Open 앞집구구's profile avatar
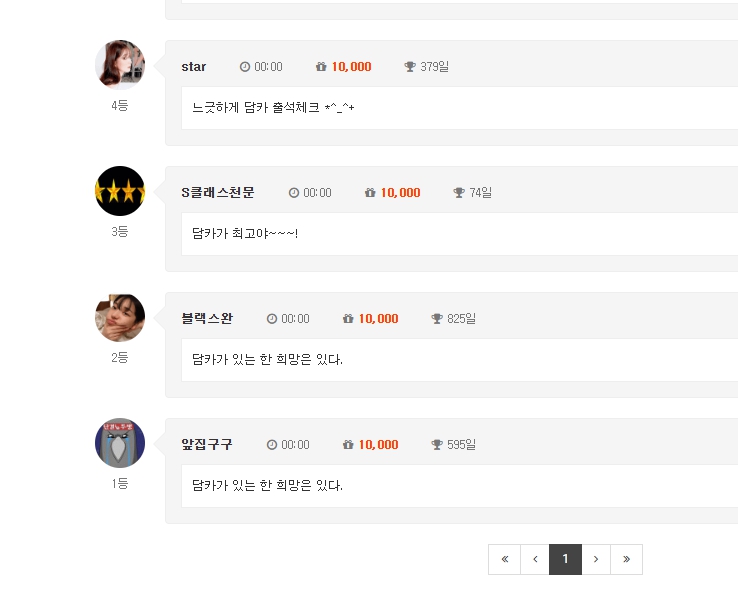 (x=120, y=443)
